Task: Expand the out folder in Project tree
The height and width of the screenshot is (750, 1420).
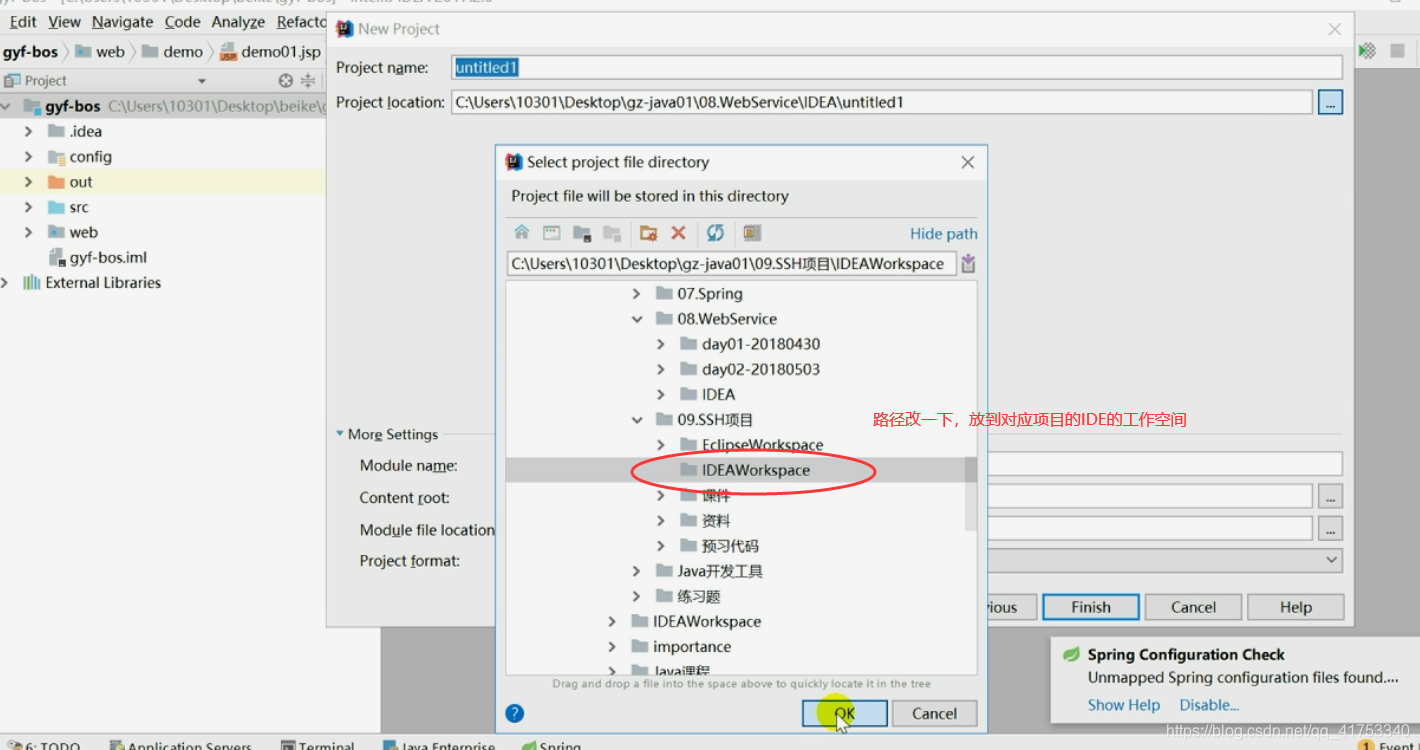Action: pos(28,182)
